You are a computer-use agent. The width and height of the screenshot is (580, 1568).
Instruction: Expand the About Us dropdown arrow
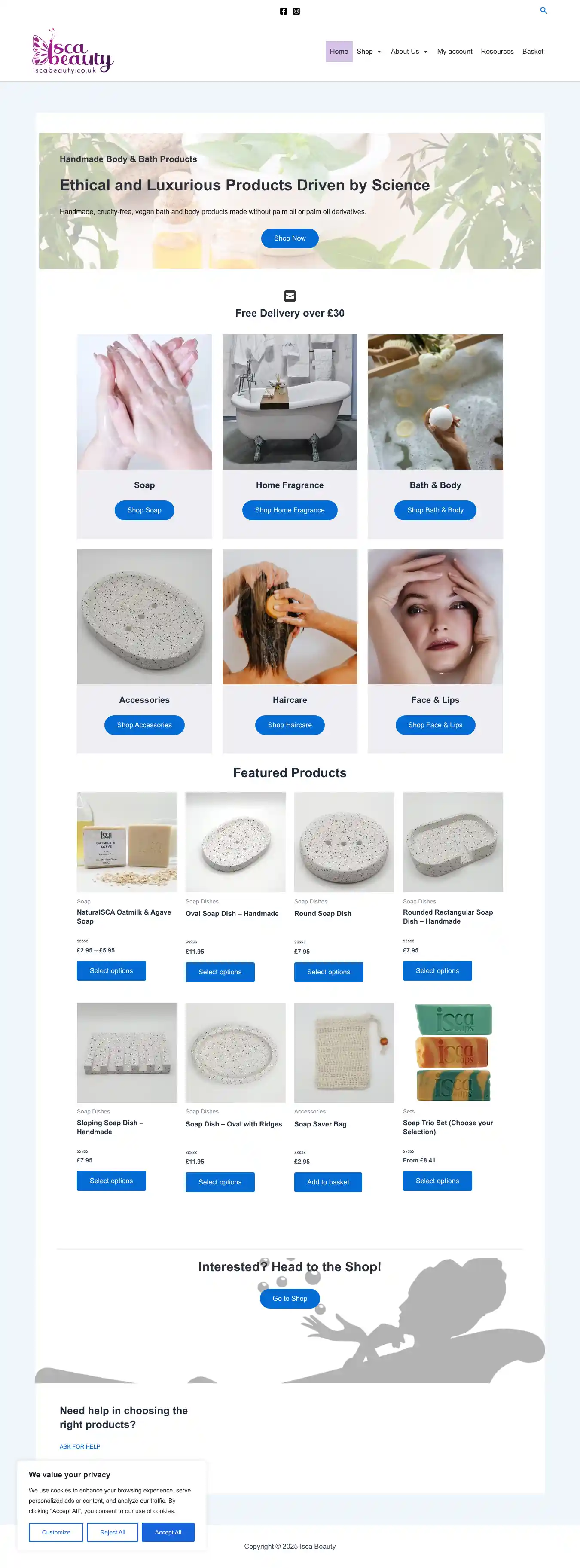coord(425,52)
